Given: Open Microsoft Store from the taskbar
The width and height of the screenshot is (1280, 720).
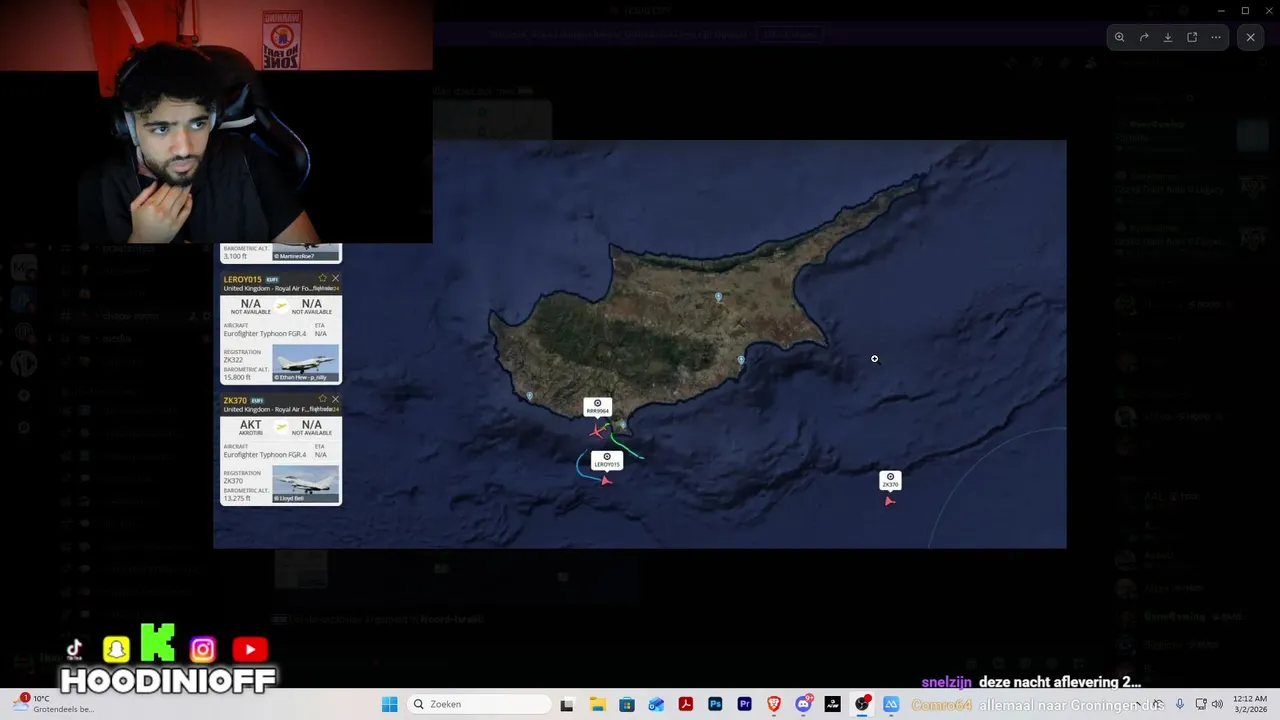Looking at the screenshot, I should pos(626,704).
